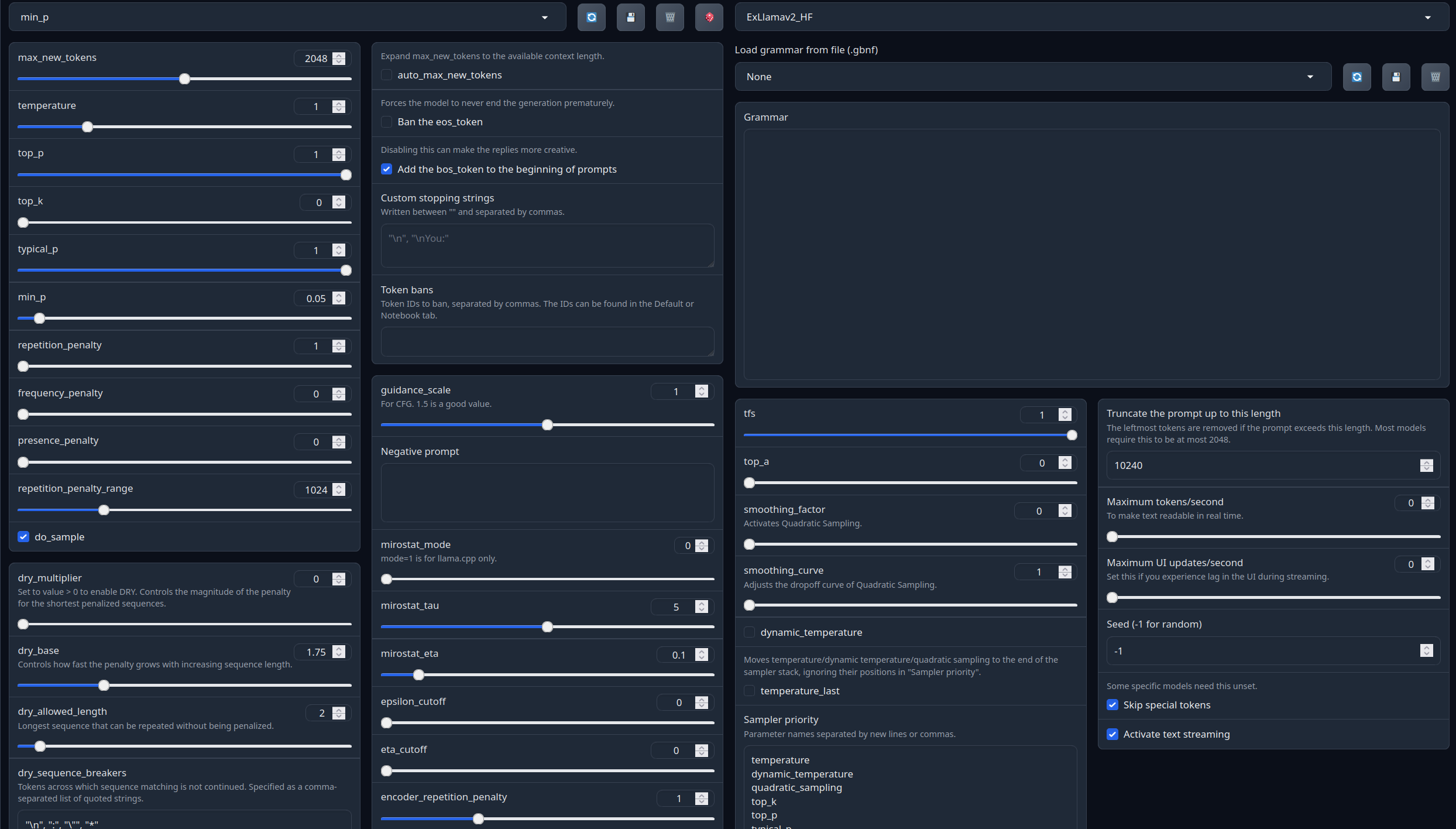Open the grammar file dropdown showing None
1456x829 pixels.
click(1310, 77)
